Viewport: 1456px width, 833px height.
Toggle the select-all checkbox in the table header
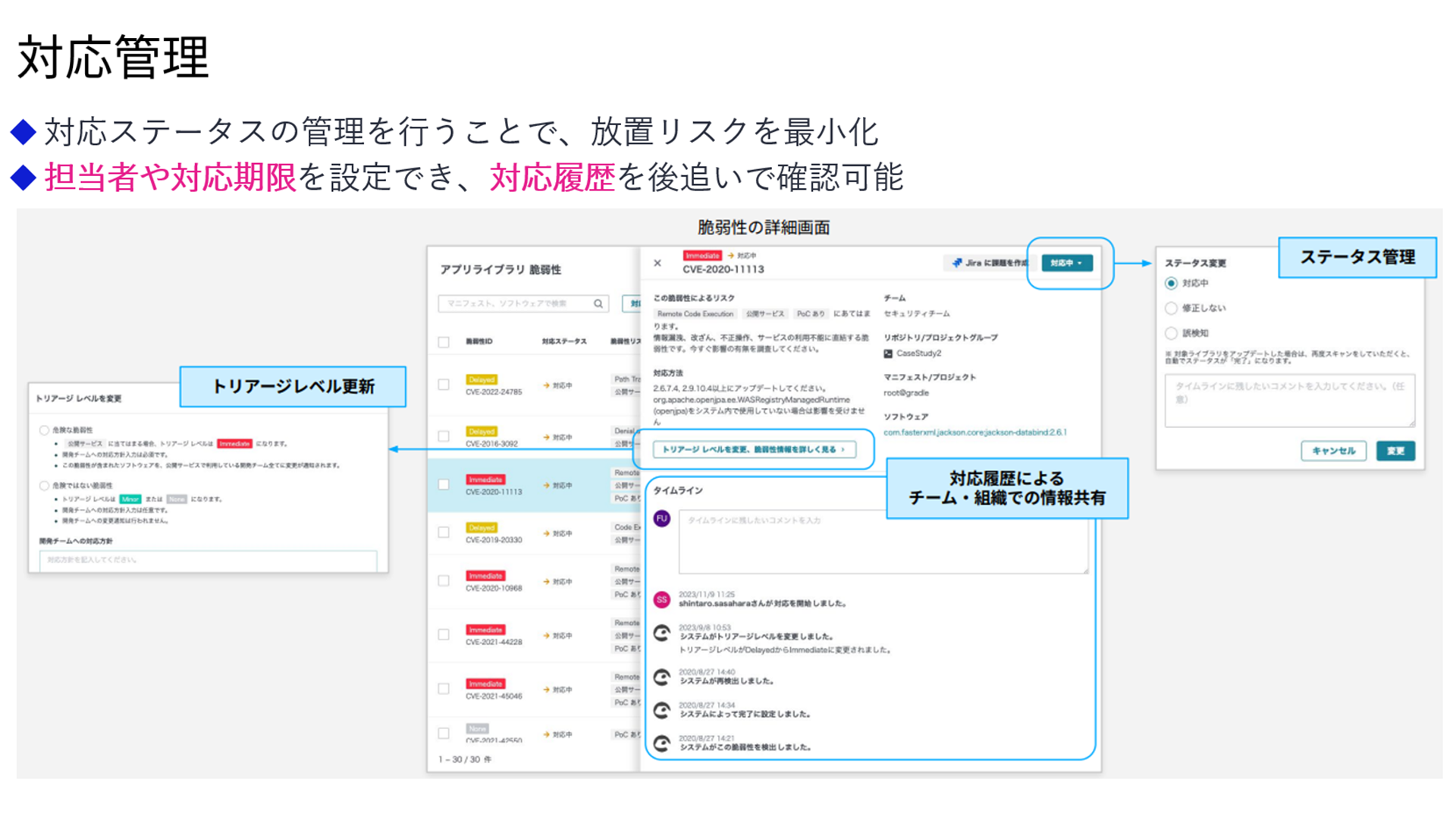tap(444, 342)
